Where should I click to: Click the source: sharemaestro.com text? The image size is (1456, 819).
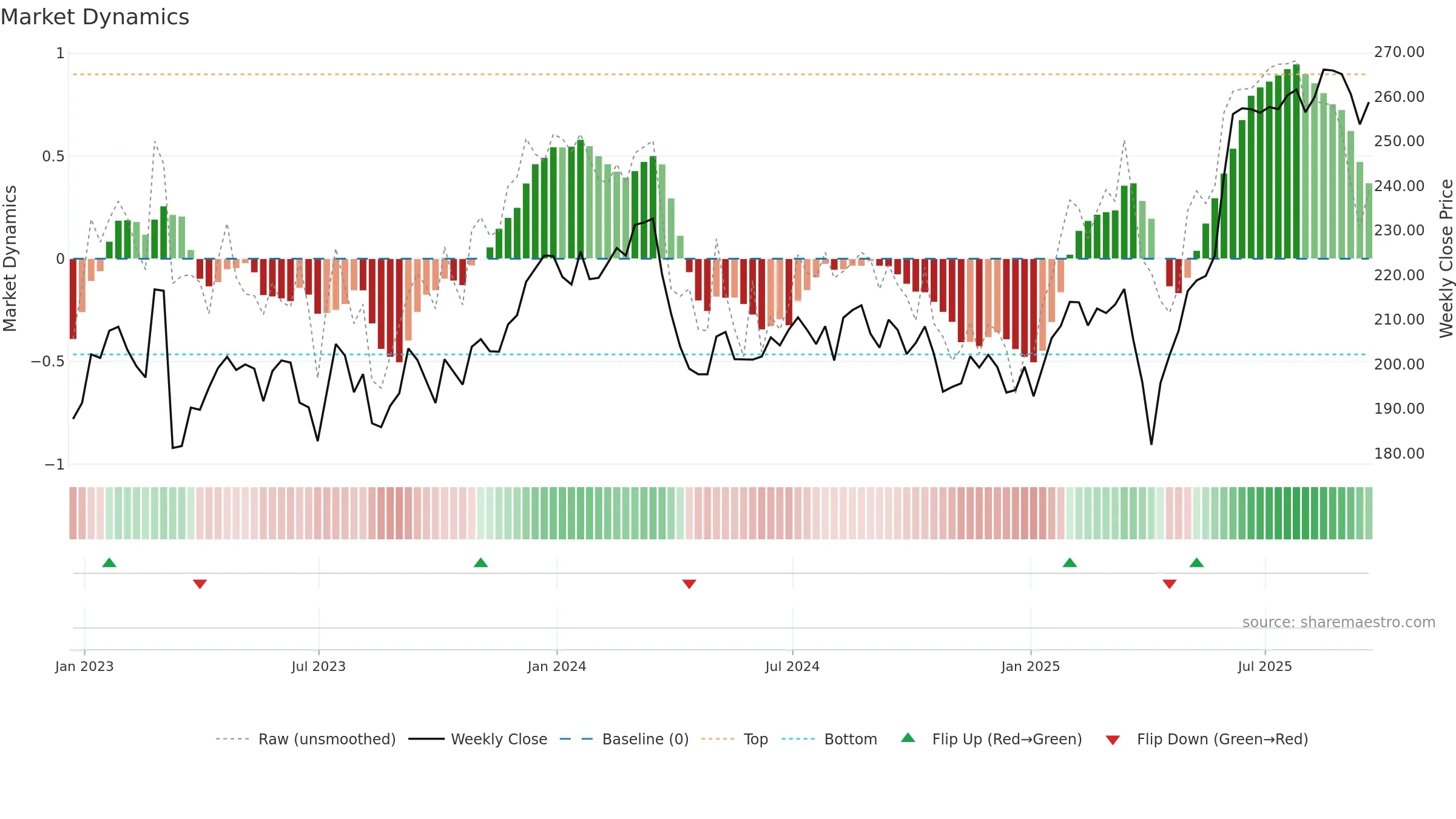[1339, 622]
